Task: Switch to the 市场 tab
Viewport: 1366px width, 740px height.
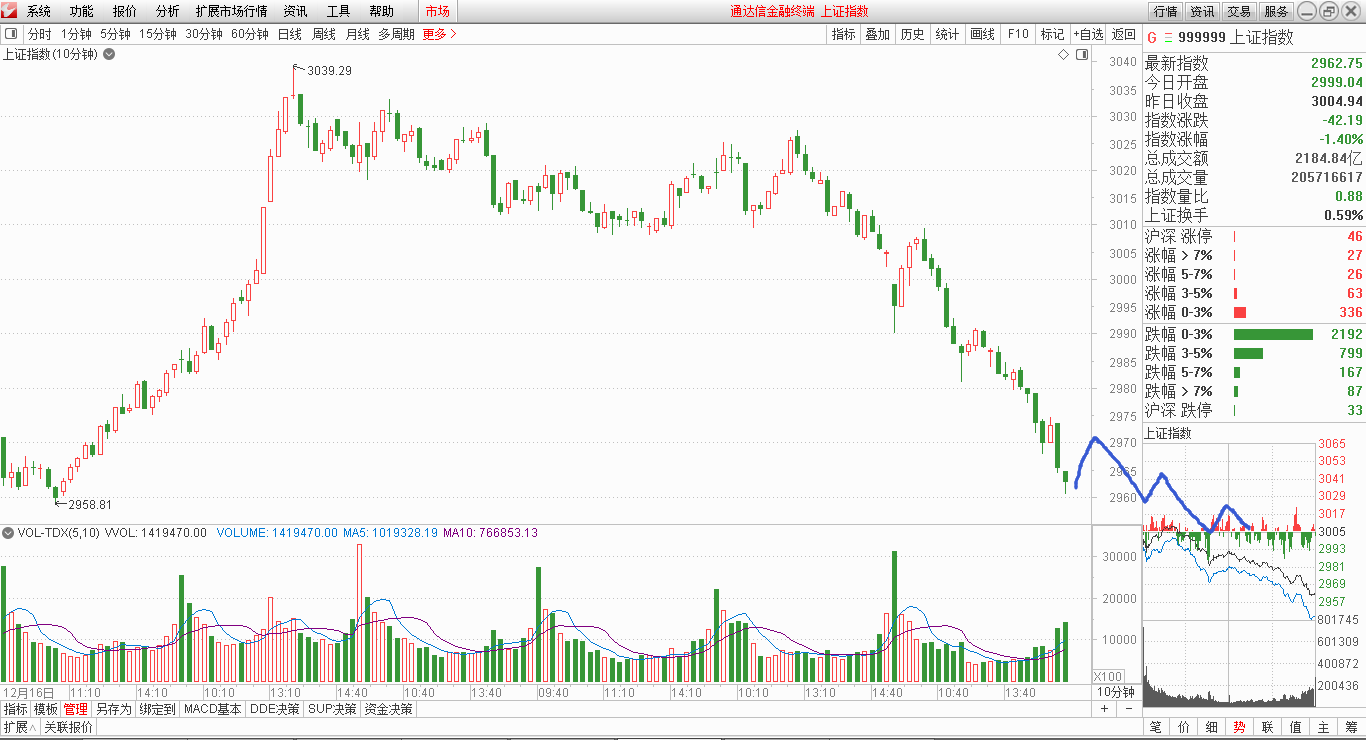Action: [437, 11]
